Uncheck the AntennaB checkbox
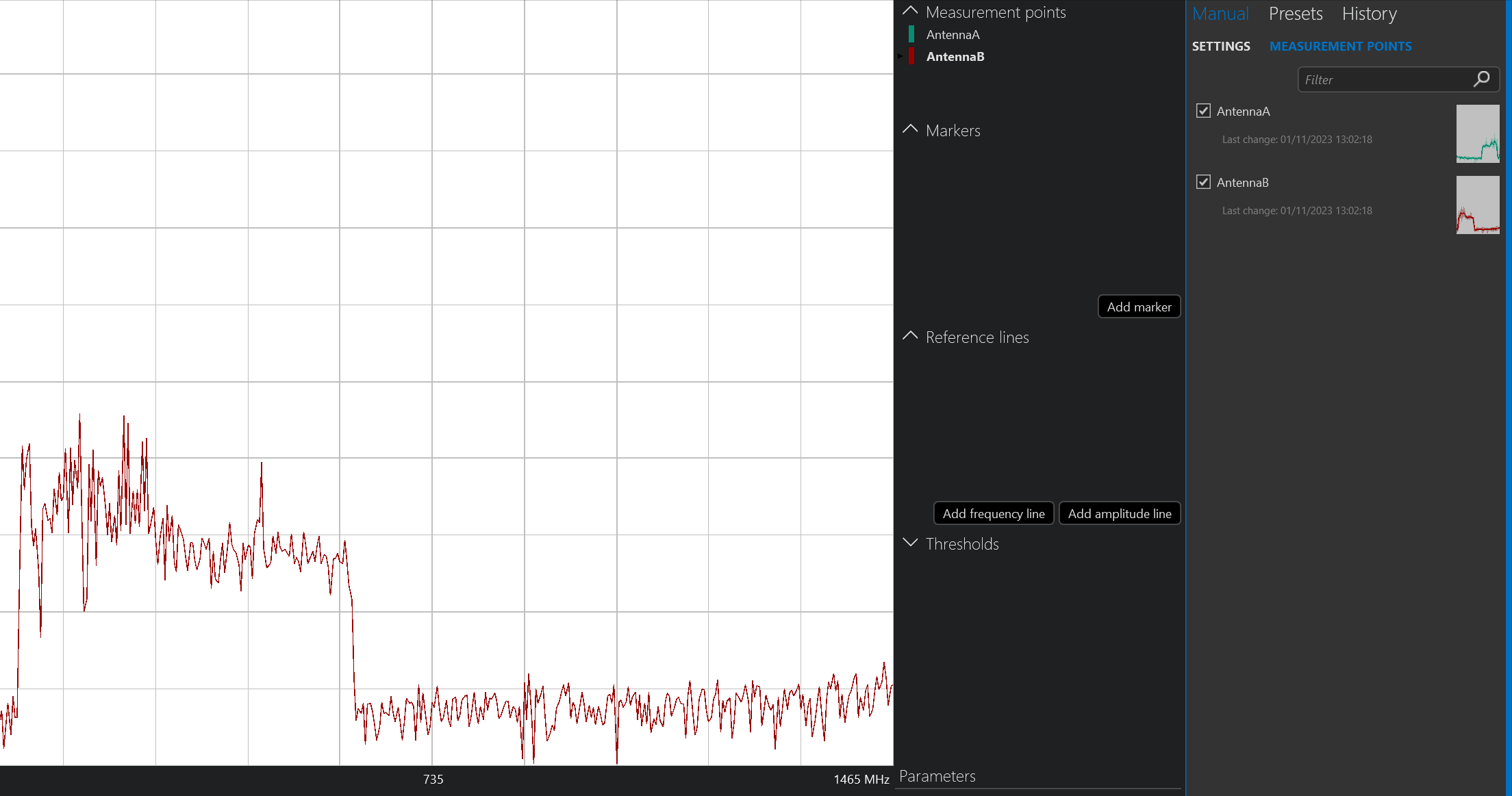 [x=1203, y=182]
